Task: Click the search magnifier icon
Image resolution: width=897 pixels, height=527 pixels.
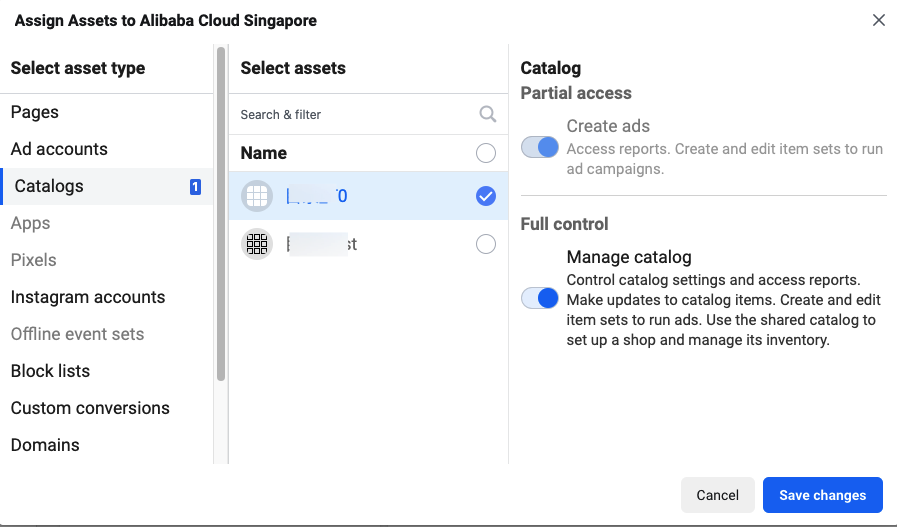Action: pos(488,114)
